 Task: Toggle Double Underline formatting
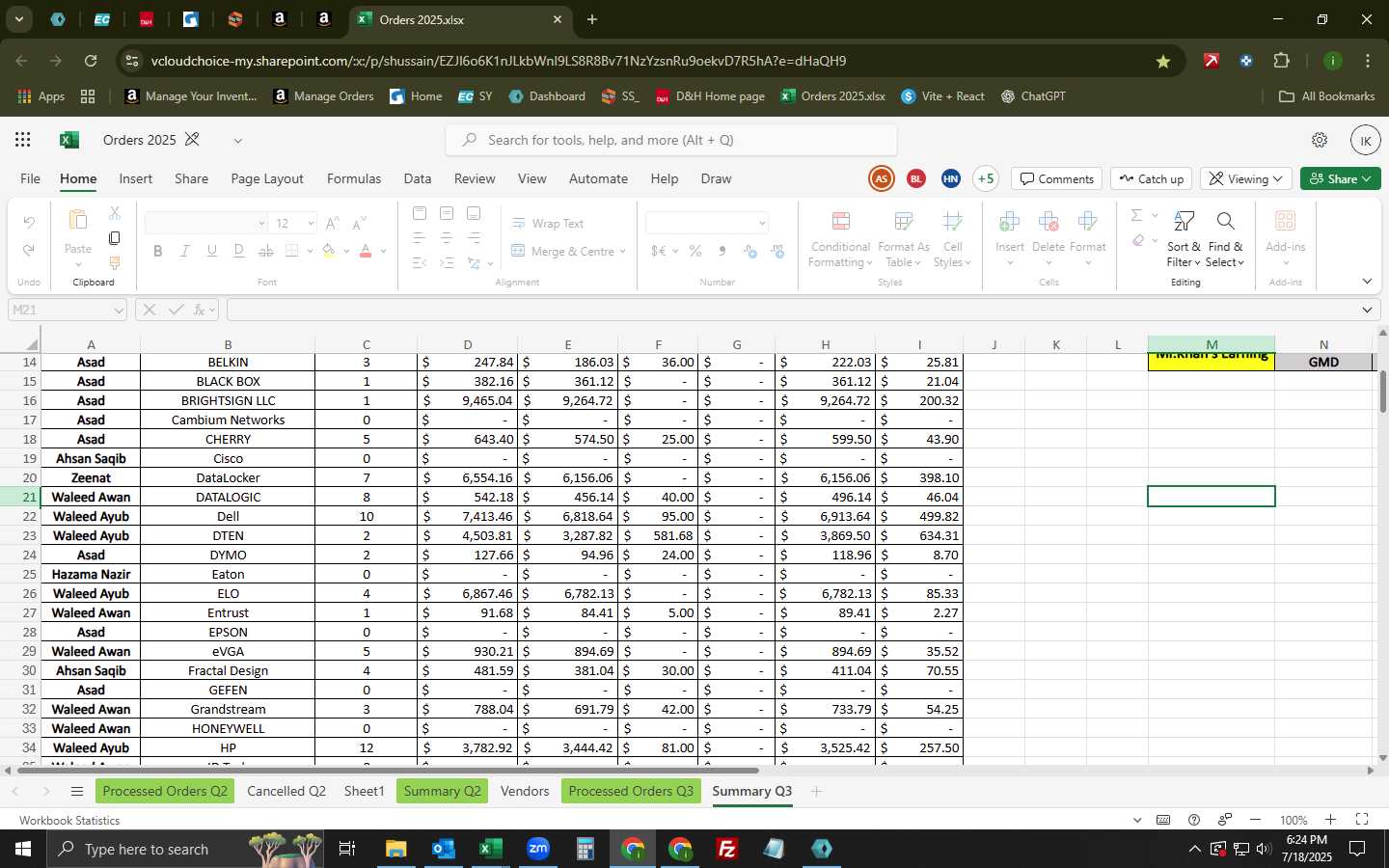click(238, 251)
